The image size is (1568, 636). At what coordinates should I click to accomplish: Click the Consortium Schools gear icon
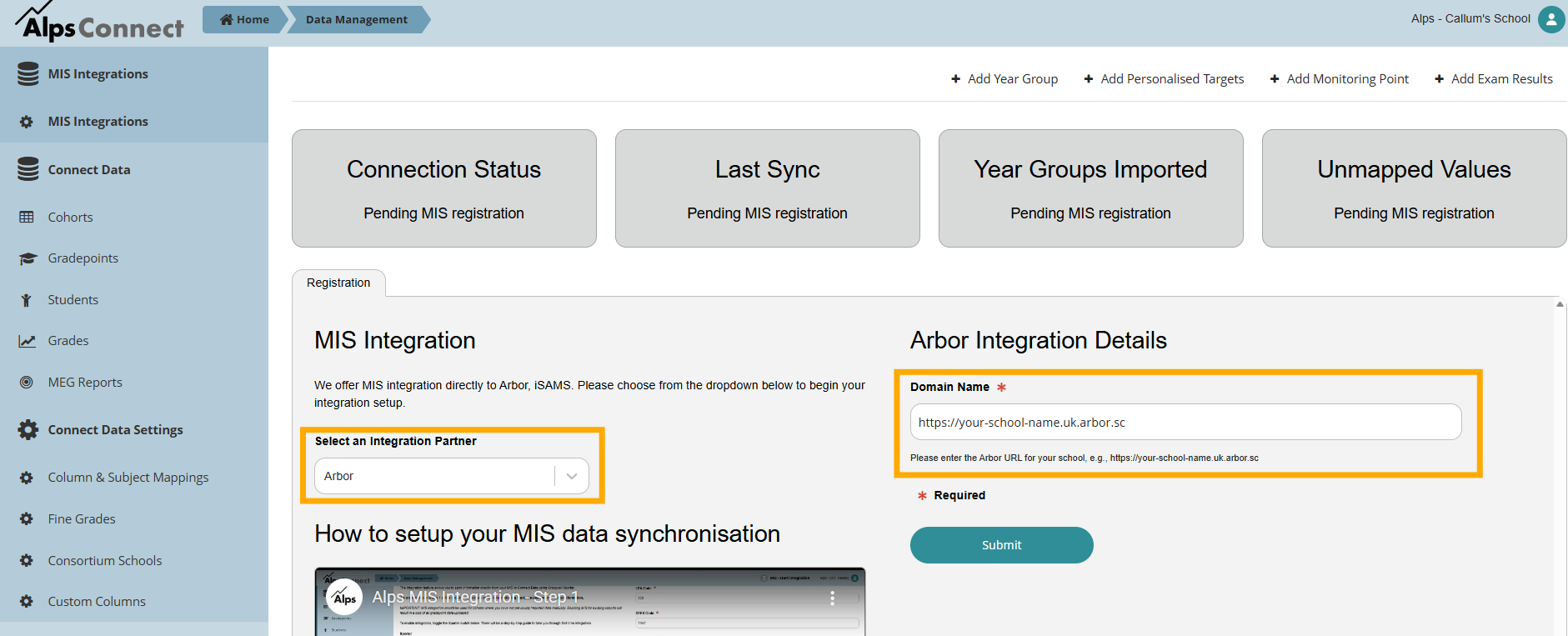[x=27, y=561]
